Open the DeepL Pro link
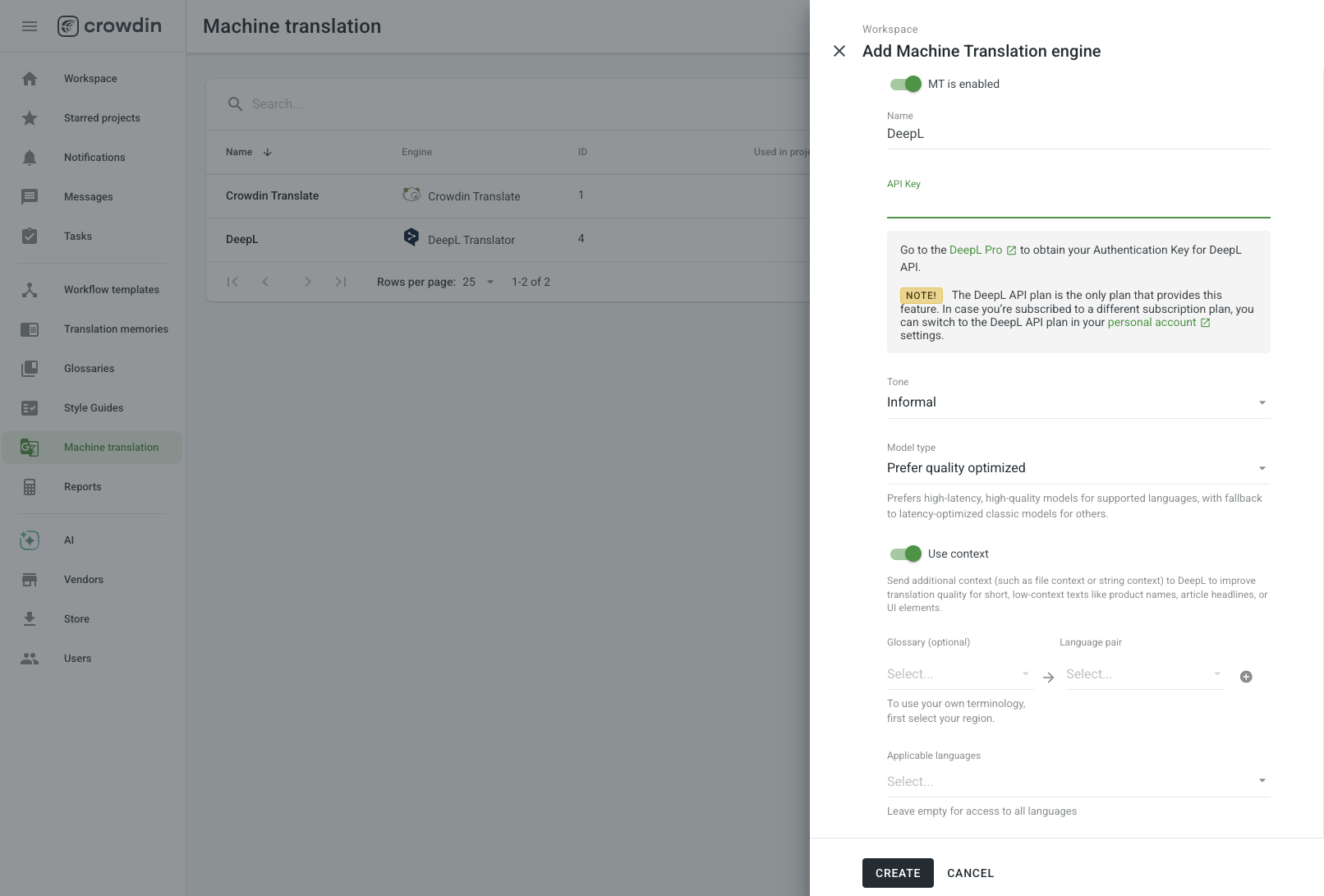The height and width of the screenshot is (896, 1324). coord(982,250)
